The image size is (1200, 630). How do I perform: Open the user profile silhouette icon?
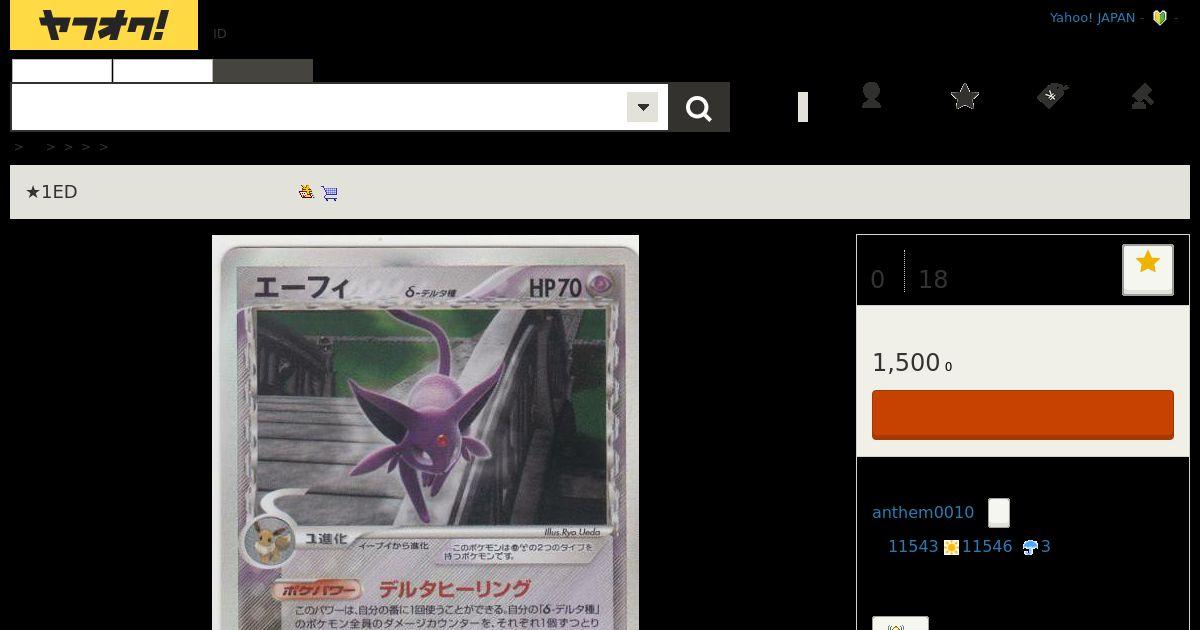(x=871, y=96)
